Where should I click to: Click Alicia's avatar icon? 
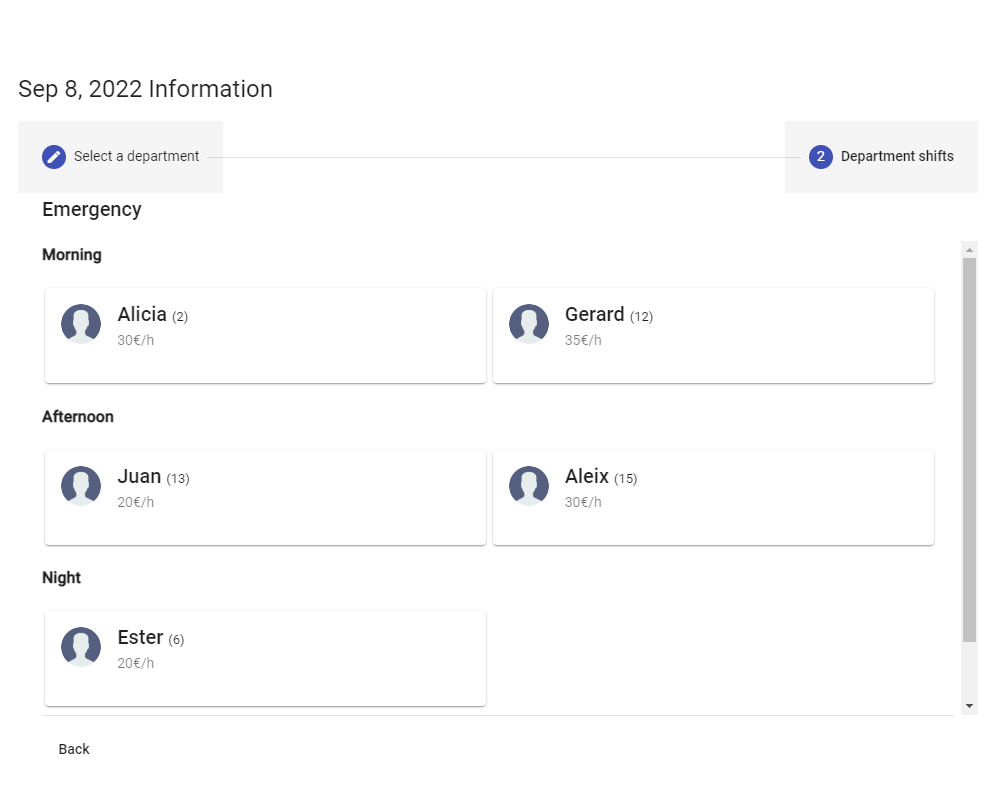click(81, 324)
